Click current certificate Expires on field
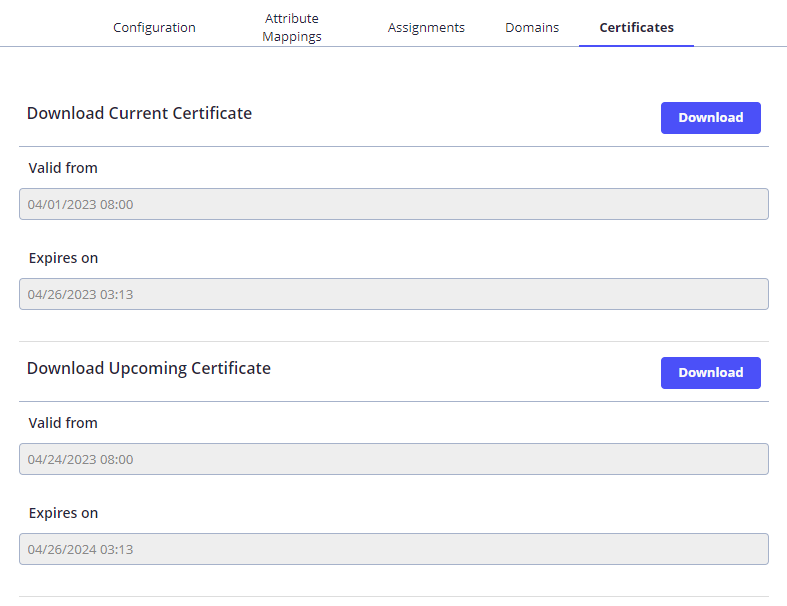787x606 pixels. coord(394,294)
